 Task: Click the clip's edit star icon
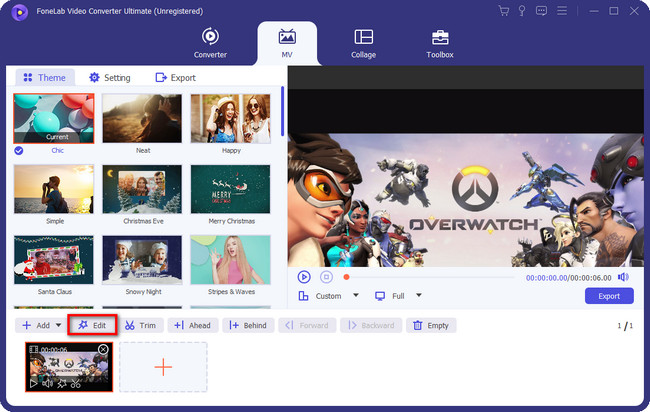tap(62, 384)
